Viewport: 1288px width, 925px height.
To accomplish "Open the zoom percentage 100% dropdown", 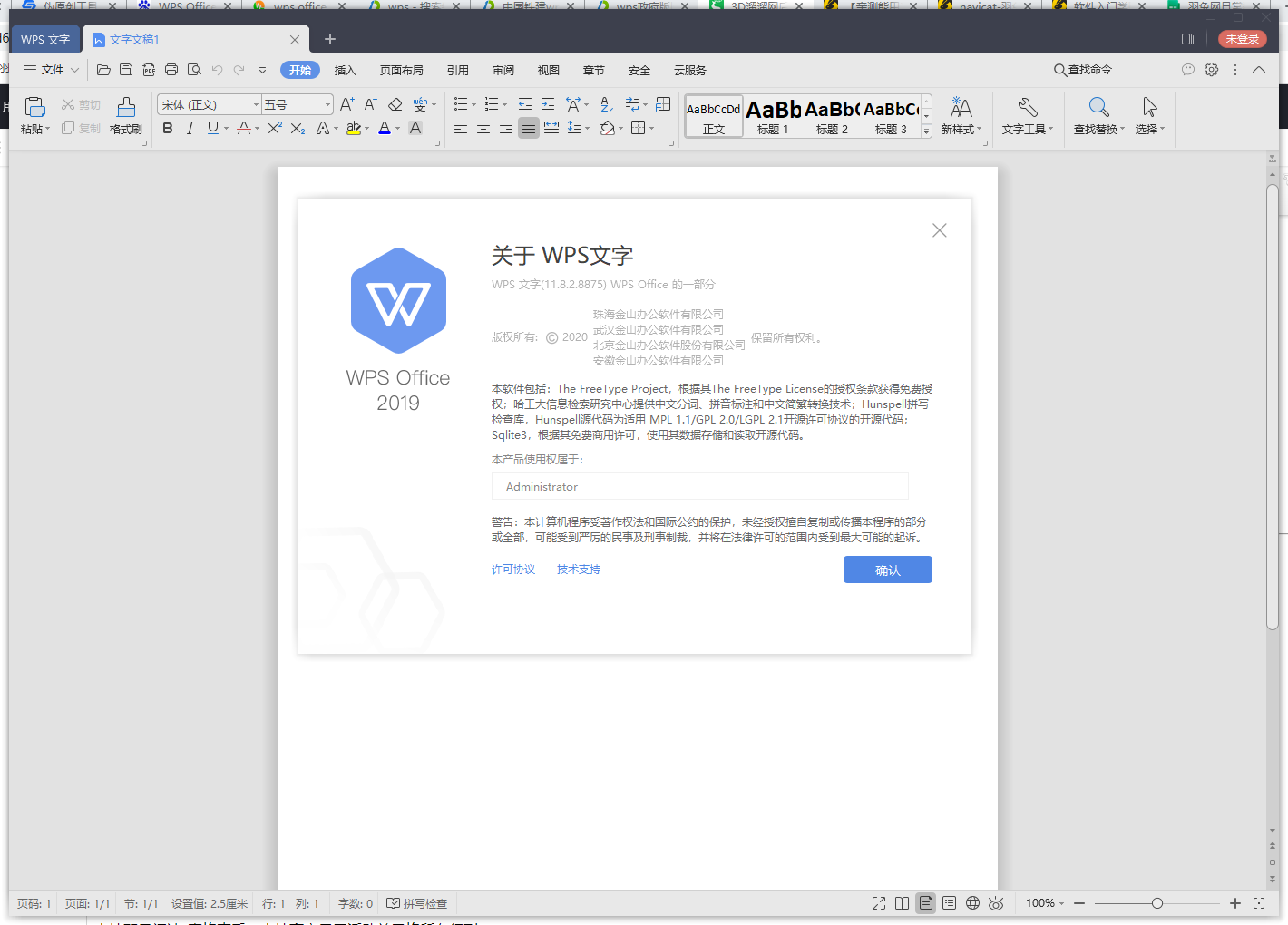I will click(x=1045, y=903).
